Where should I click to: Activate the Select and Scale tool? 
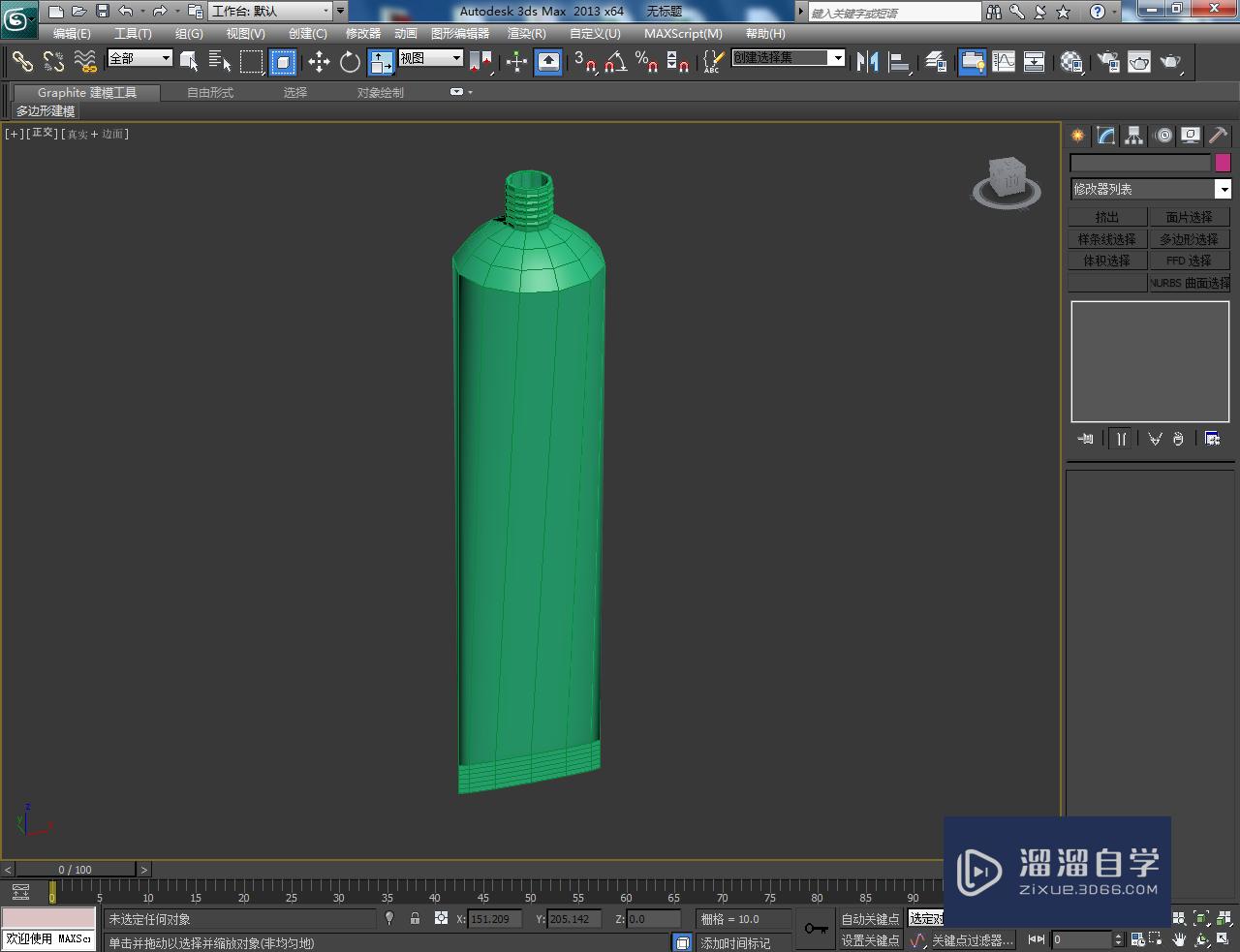(x=381, y=62)
